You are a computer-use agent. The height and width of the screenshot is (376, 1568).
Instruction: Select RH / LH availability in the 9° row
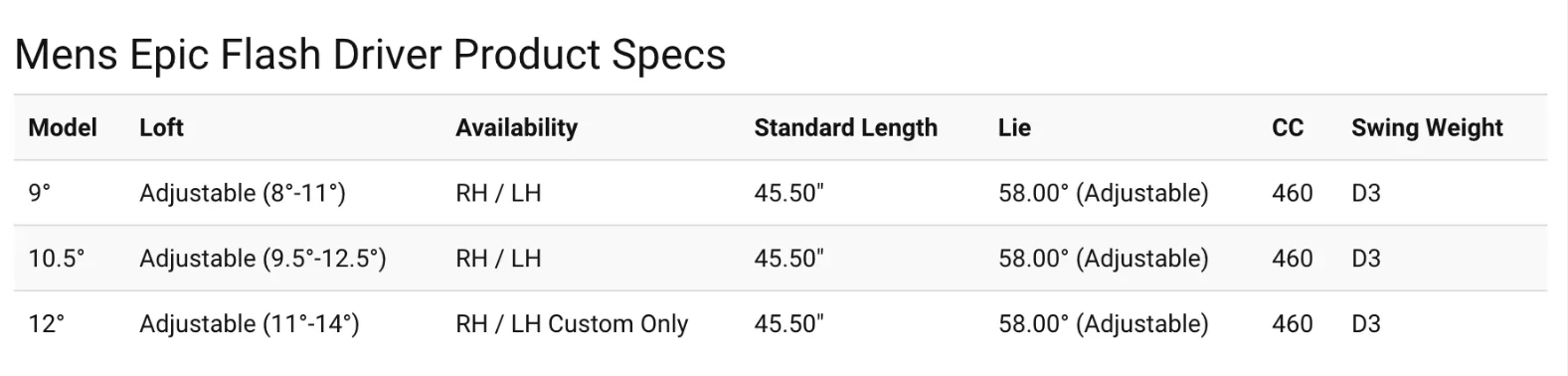(498, 193)
